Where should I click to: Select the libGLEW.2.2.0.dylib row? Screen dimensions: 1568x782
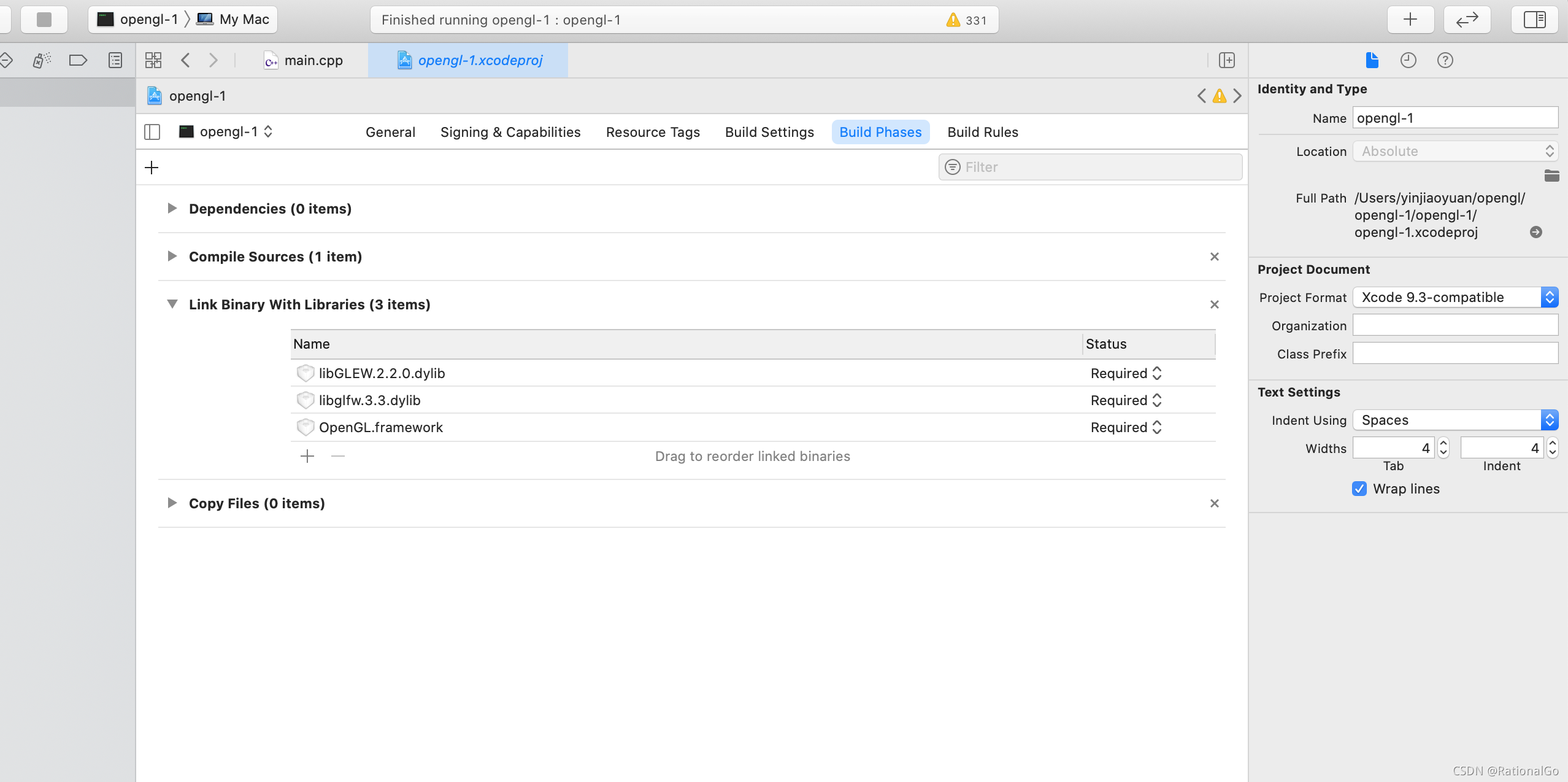(753, 373)
